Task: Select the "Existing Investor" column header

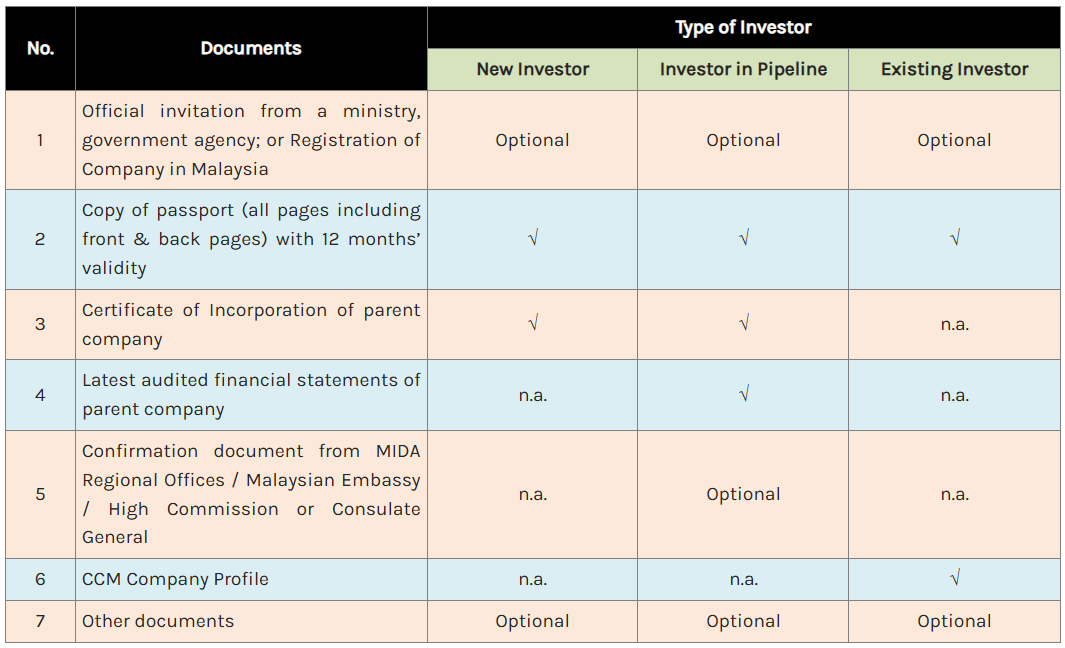Action: (954, 70)
